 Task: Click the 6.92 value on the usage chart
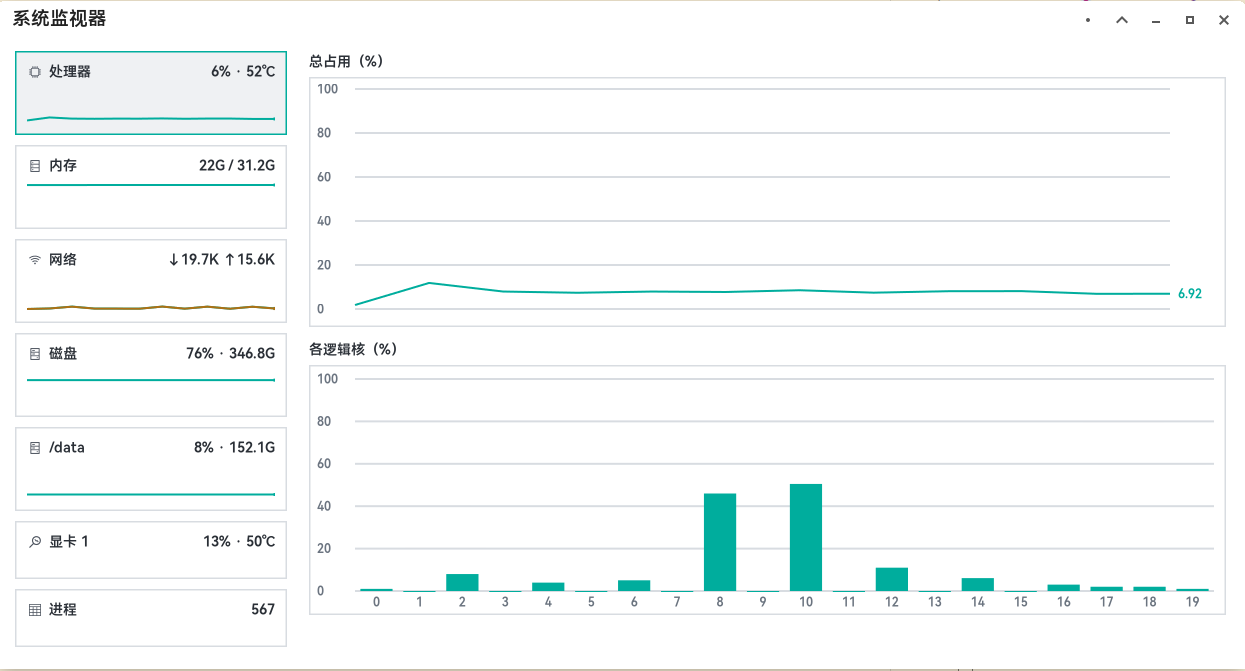point(1190,294)
